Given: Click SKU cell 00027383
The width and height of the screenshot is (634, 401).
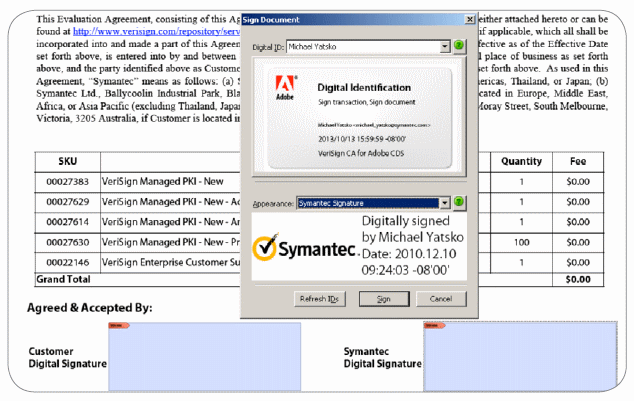Looking at the screenshot, I should pyautogui.click(x=68, y=182).
